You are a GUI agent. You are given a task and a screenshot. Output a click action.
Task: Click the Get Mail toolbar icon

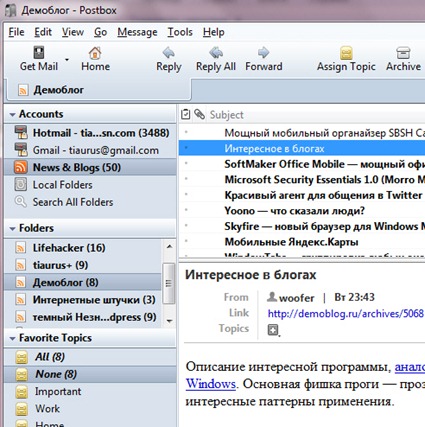(39, 53)
